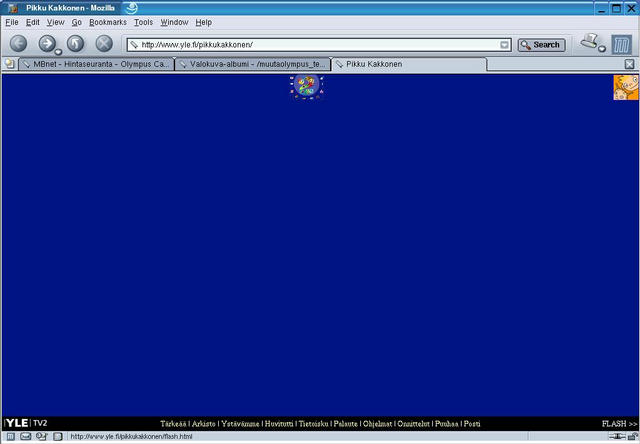Screen dimensions: 640x444
Task: Open the File menu
Action: [x=12, y=22]
